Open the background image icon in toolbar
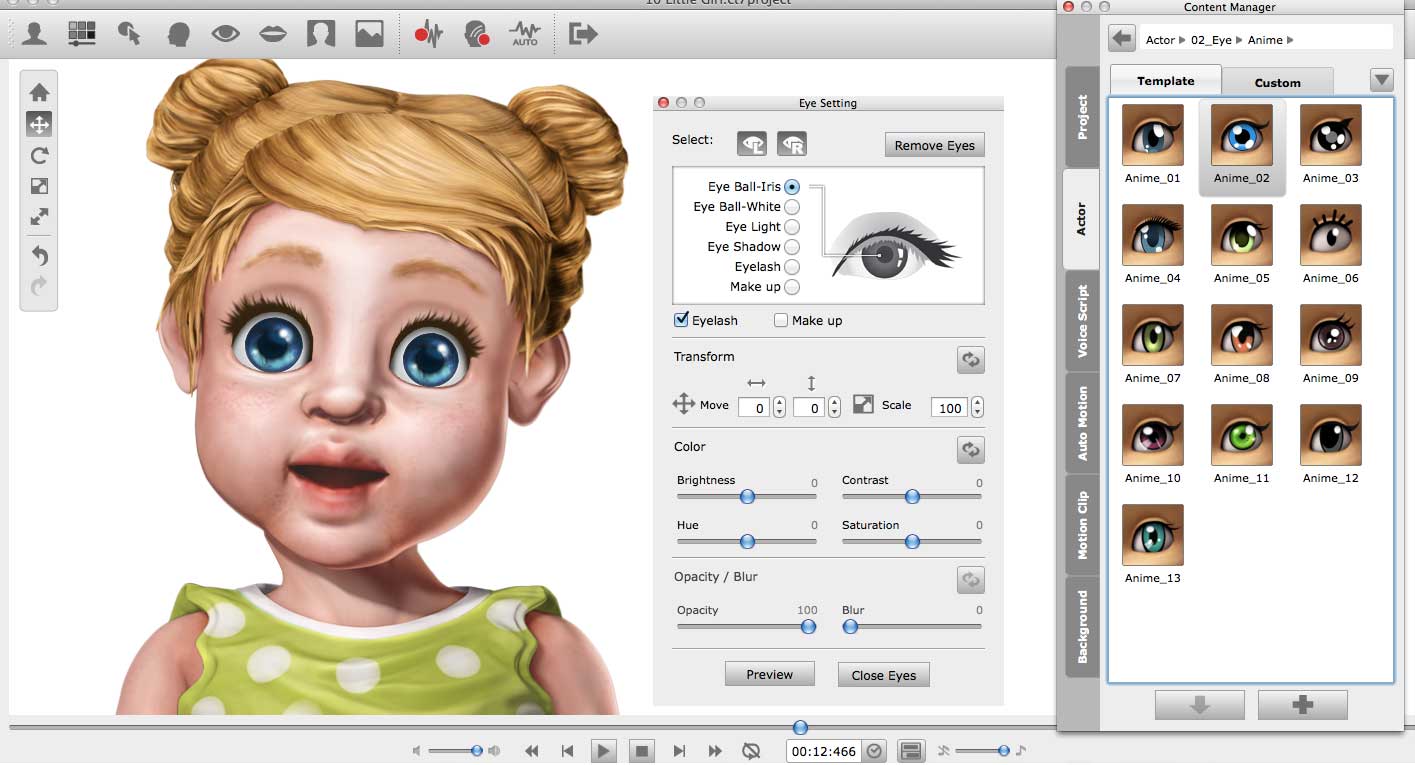This screenshot has height=765, width=1415. tap(369, 34)
